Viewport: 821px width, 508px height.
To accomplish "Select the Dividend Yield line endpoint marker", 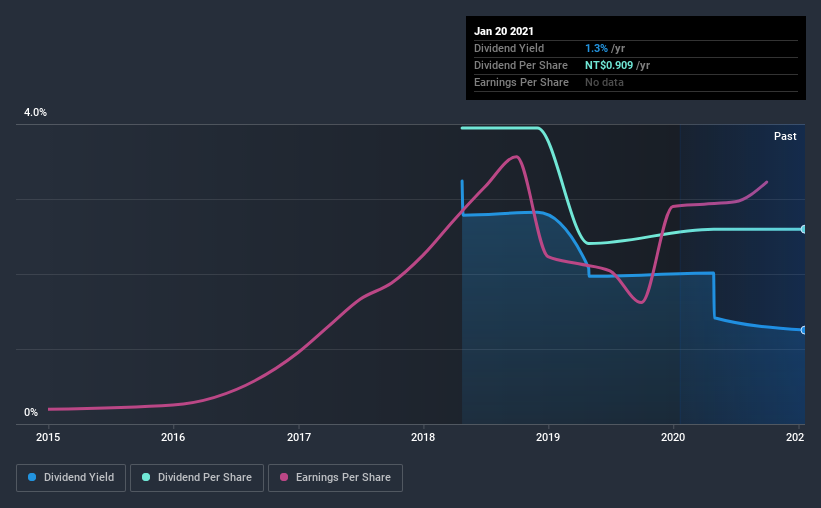I will (x=803, y=330).
